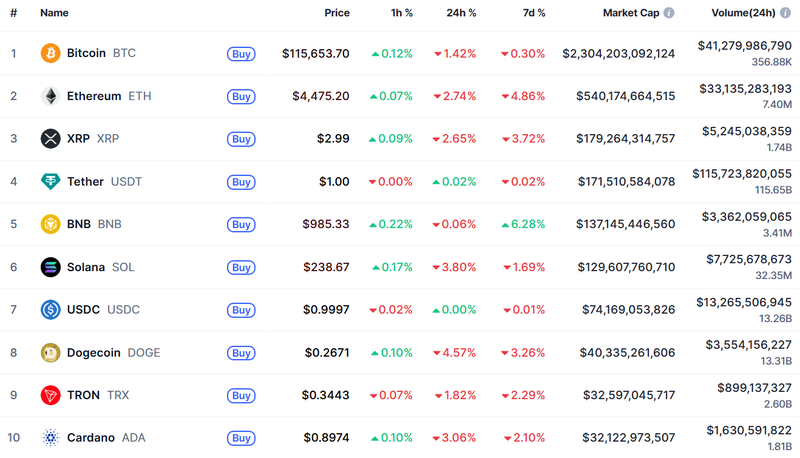The image size is (800, 458).
Task: Click the Solana logo icon
Action: point(50,267)
